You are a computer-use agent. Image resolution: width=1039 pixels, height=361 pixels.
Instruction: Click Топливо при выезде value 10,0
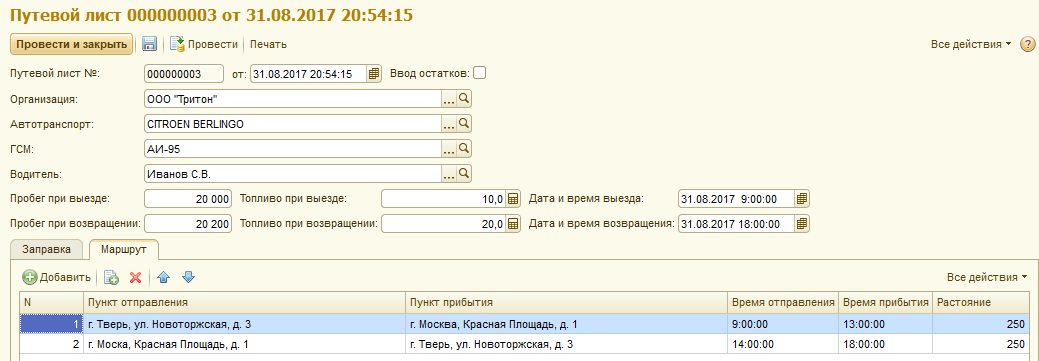click(444, 199)
